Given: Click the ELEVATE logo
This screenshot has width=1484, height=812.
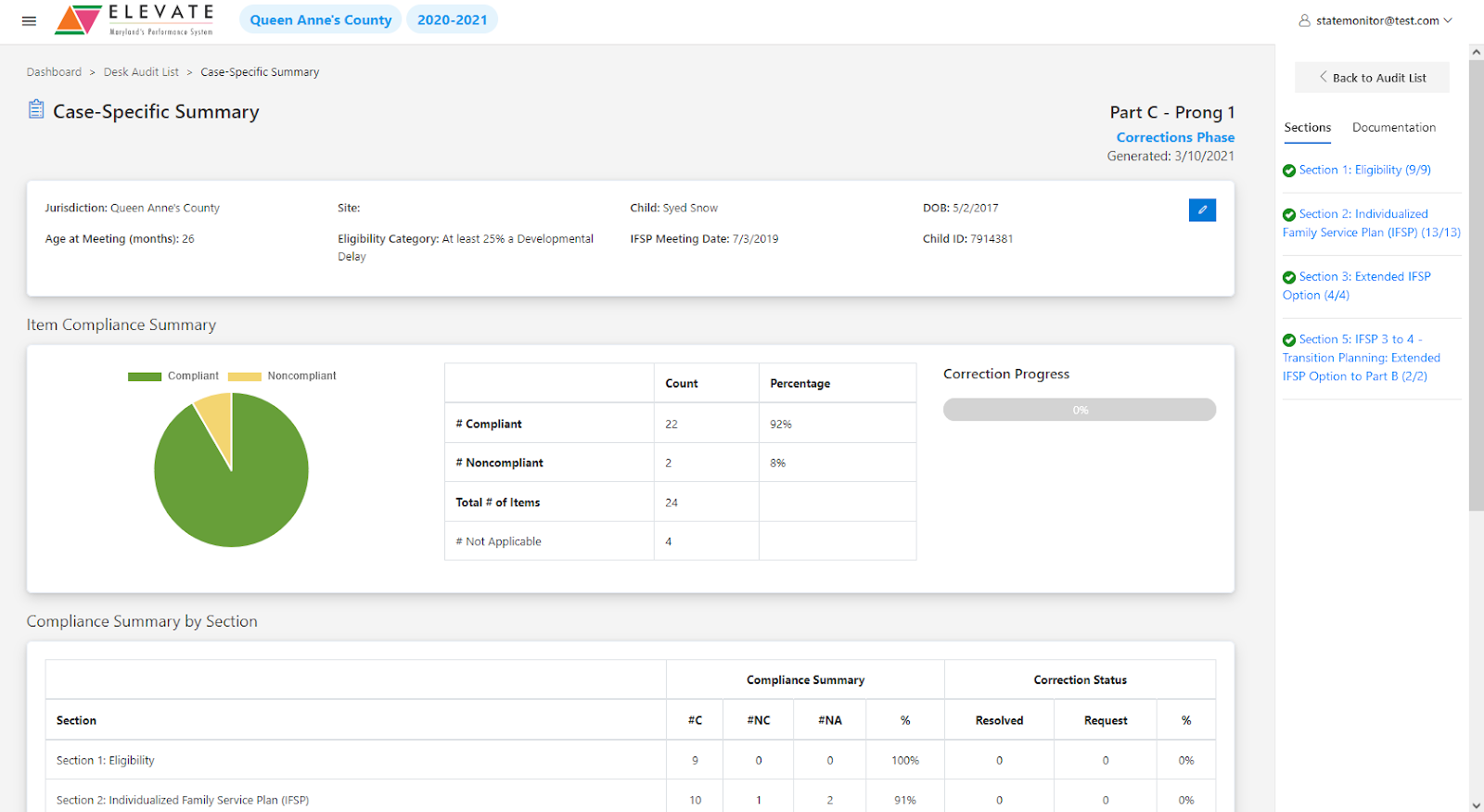Looking at the screenshot, I should pyautogui.click(x=134, y=19).
